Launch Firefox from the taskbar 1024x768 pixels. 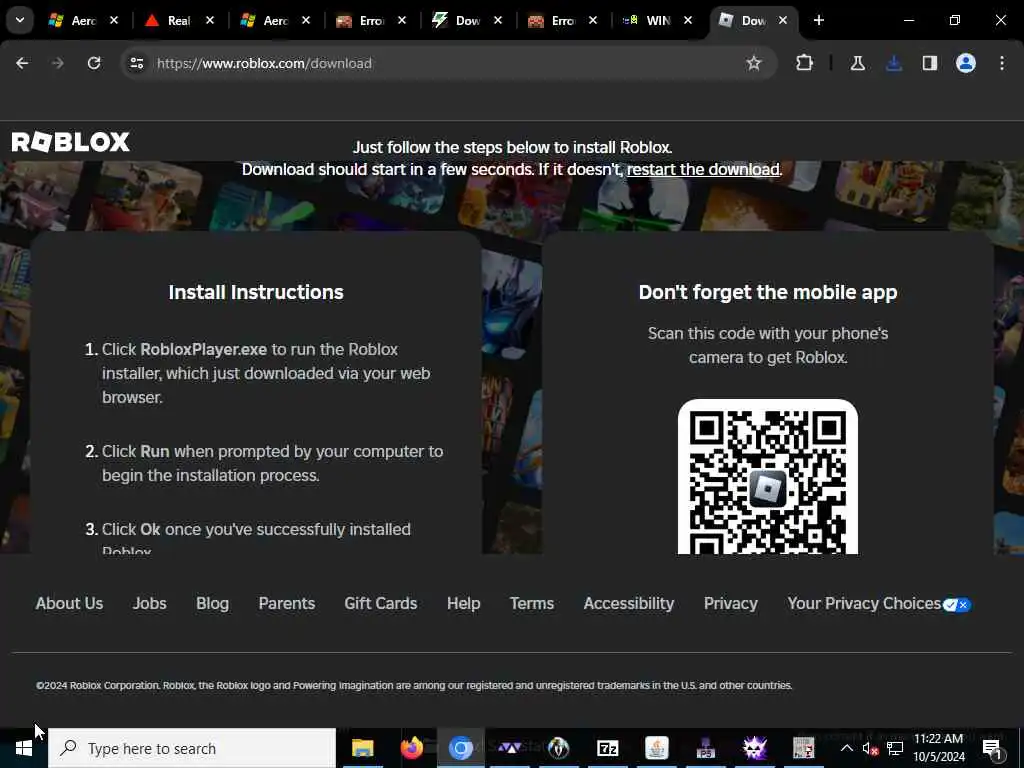pyautogui.click(x=411, y=748)
